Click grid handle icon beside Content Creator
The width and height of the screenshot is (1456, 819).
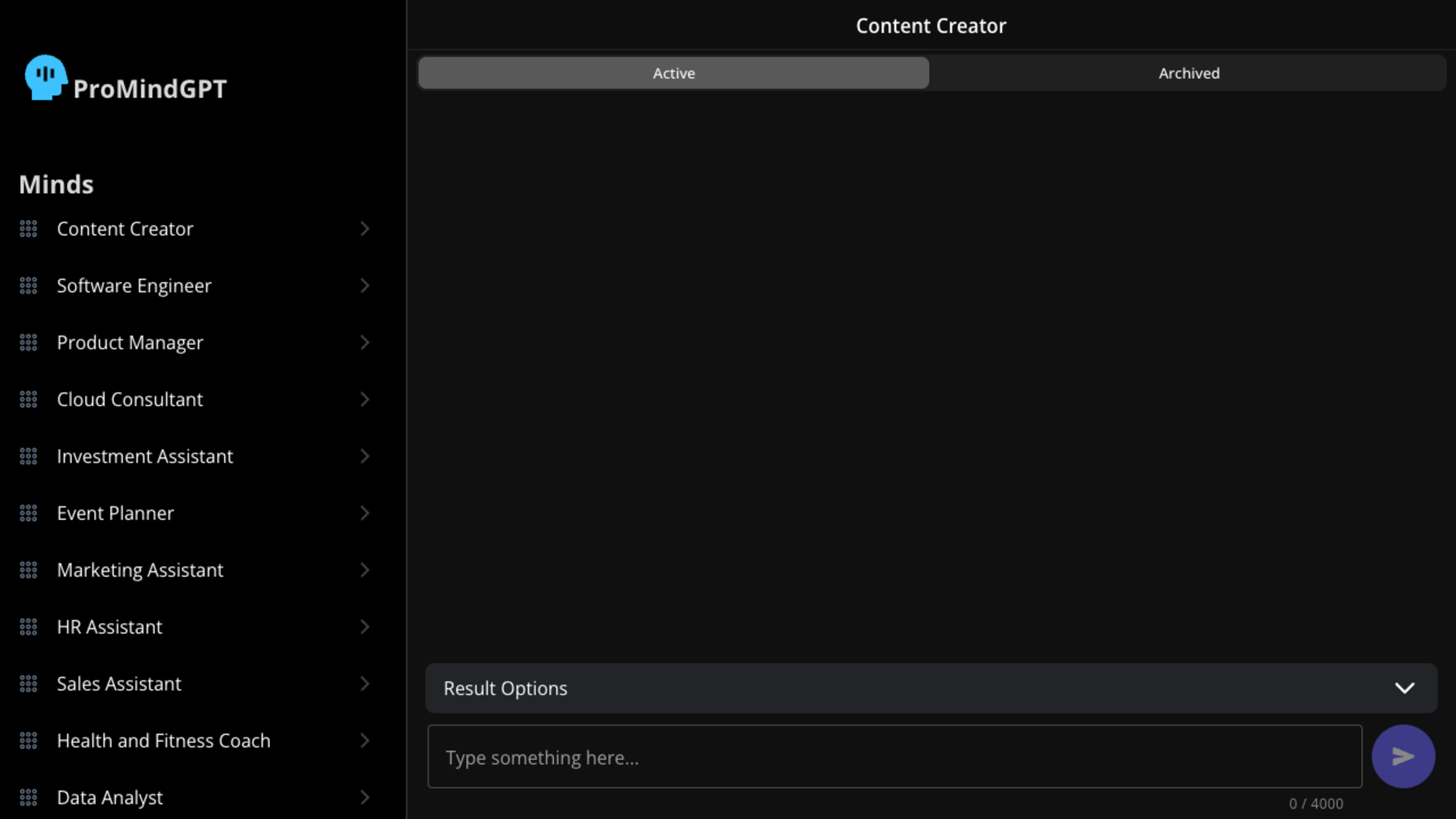click(28, 229)
